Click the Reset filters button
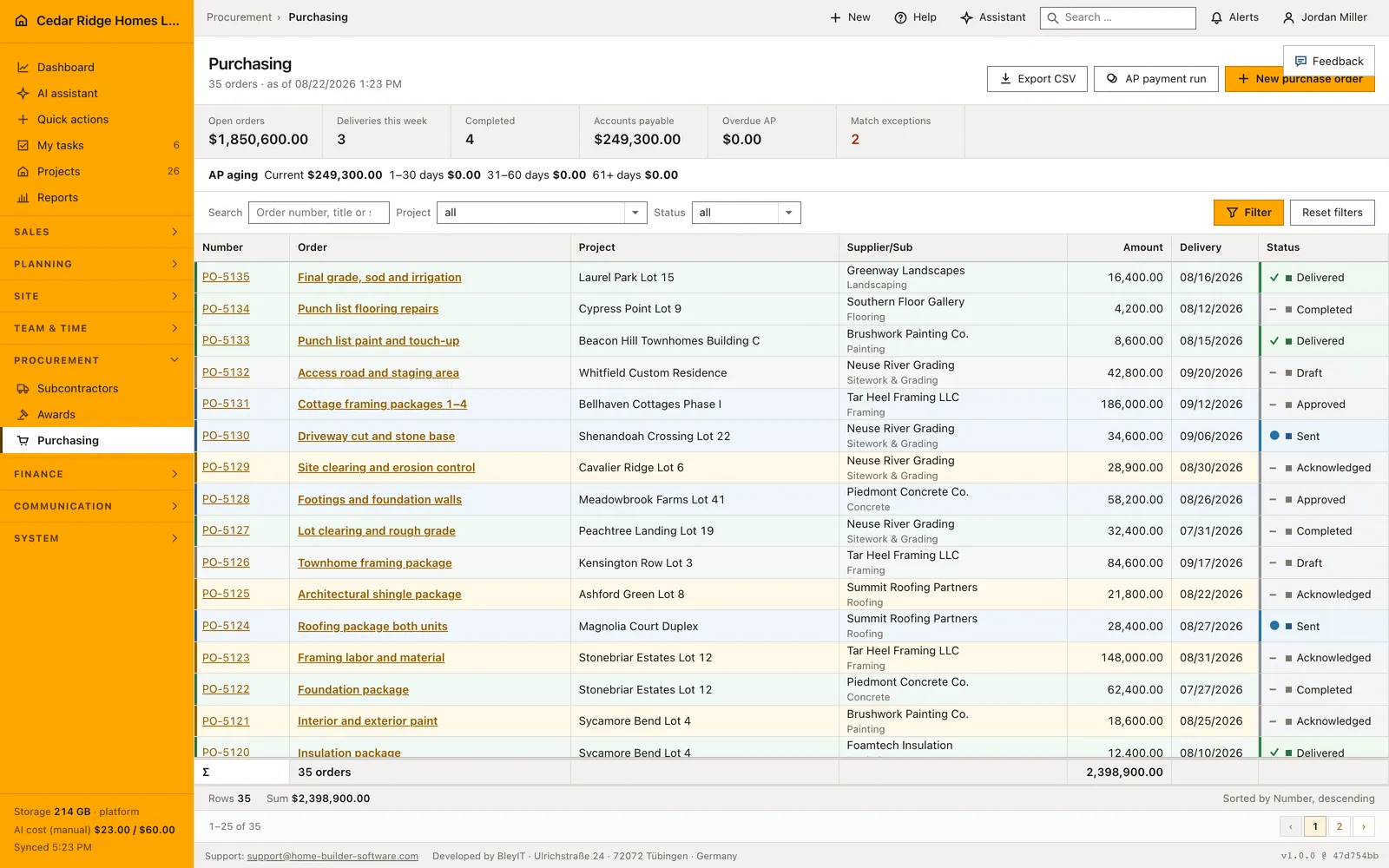 (1332, 213)
